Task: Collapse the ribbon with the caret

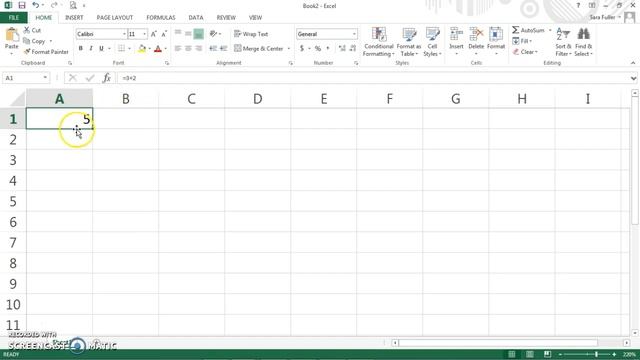Action: click(x=633, y=63)
